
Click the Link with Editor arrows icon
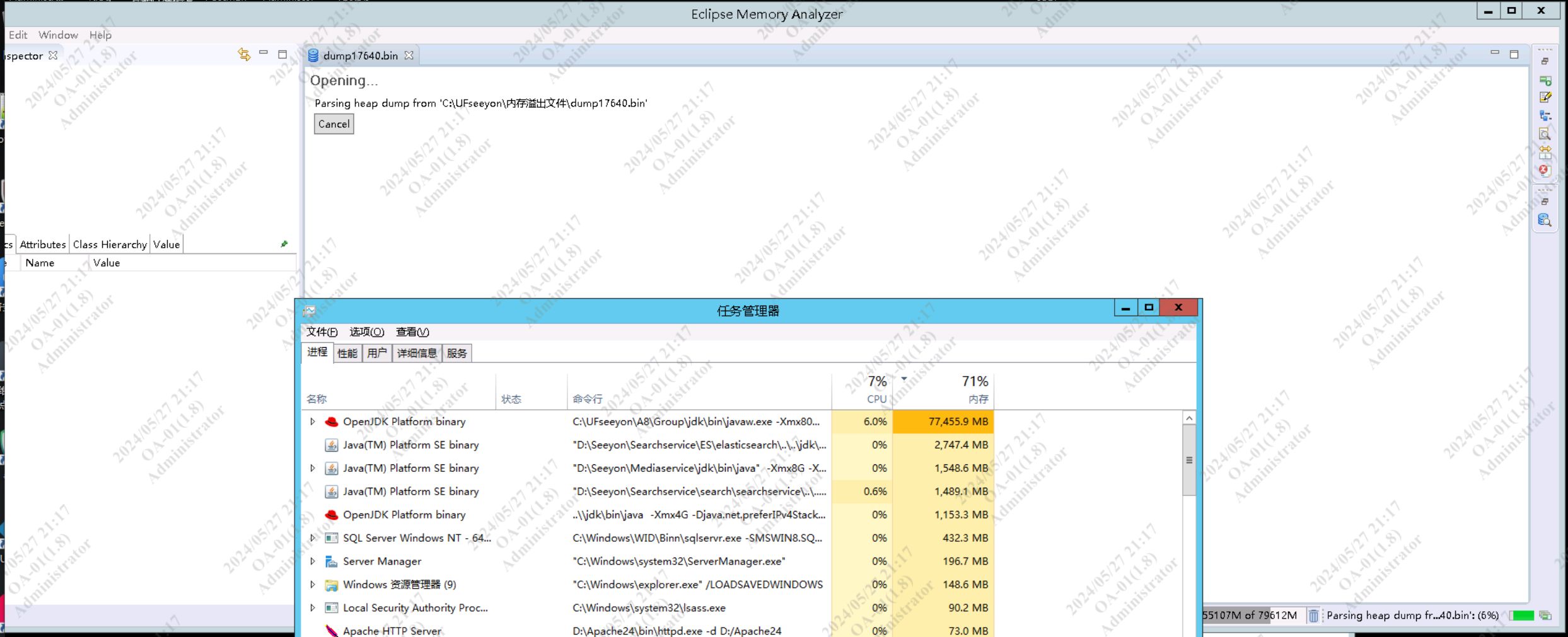[x=244, y=55]
